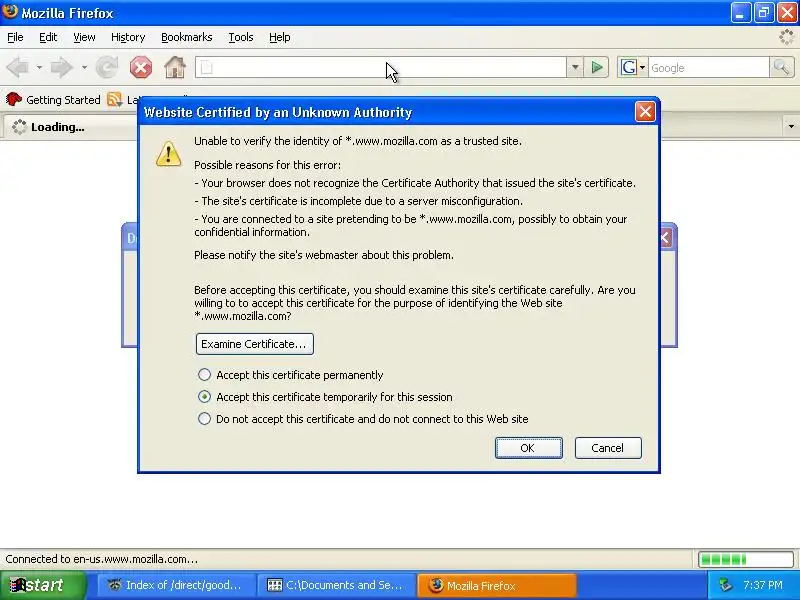
Task: Open the View menu
Action: click(x=84, y=37)
